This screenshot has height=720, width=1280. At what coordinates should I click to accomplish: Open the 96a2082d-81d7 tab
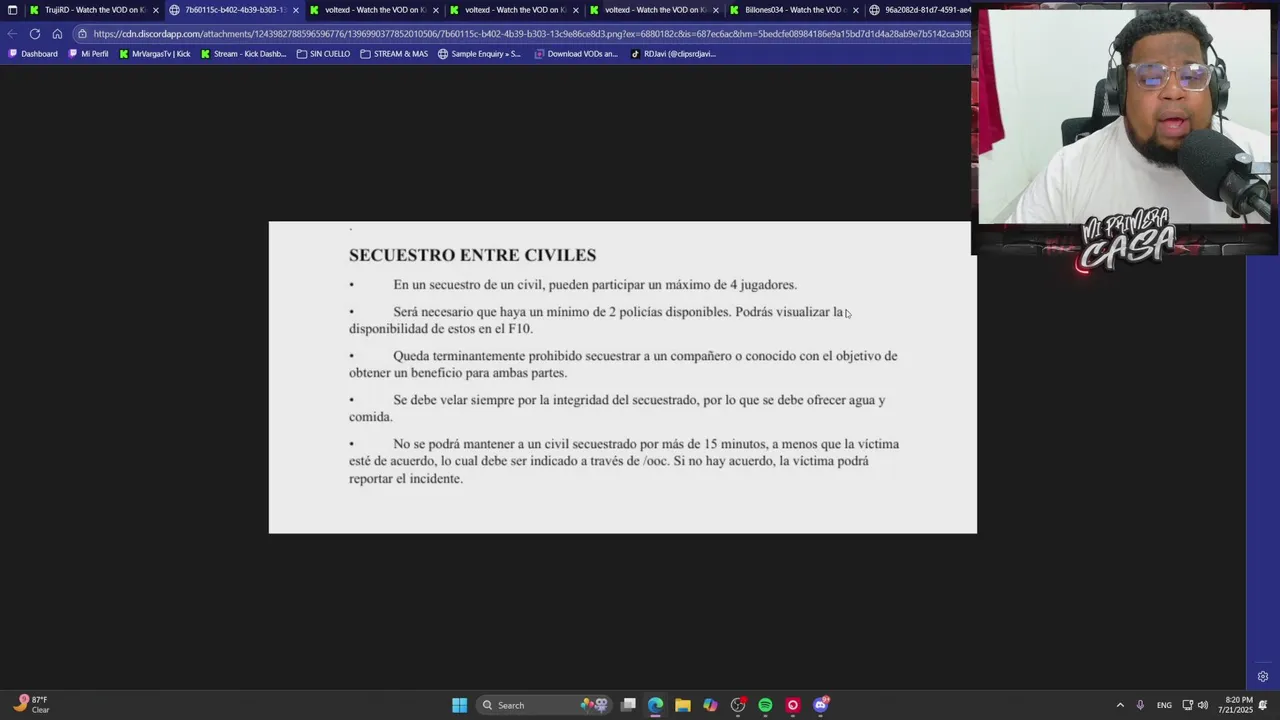click(x=920, y=10)
